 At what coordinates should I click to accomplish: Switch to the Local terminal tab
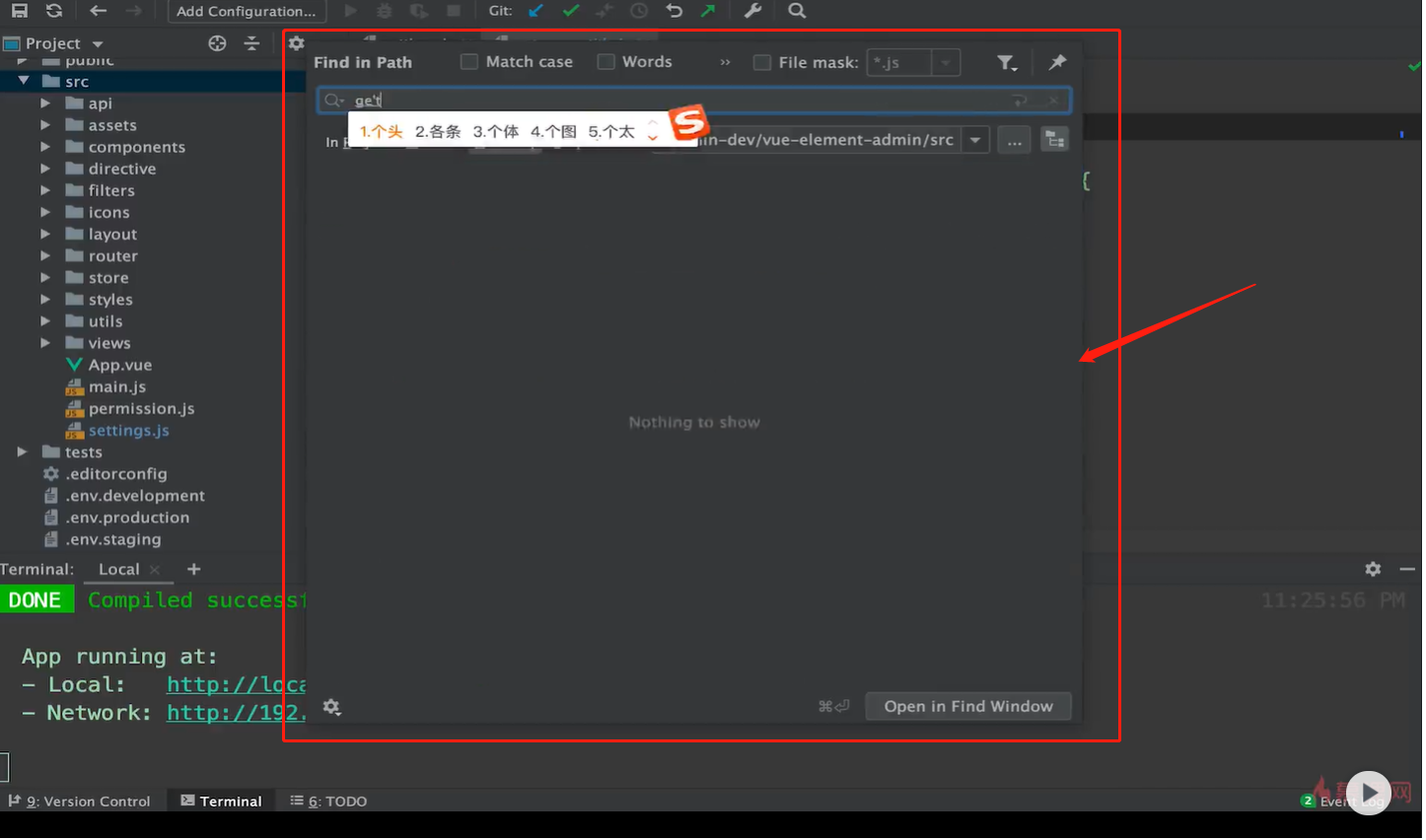coord(119,570)
